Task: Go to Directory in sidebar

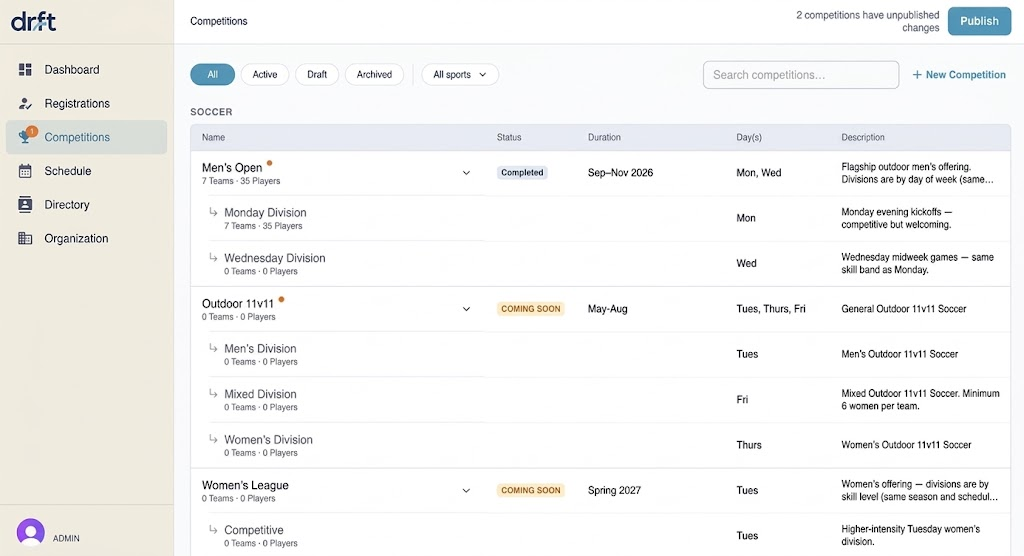Action: coord(86,204)
